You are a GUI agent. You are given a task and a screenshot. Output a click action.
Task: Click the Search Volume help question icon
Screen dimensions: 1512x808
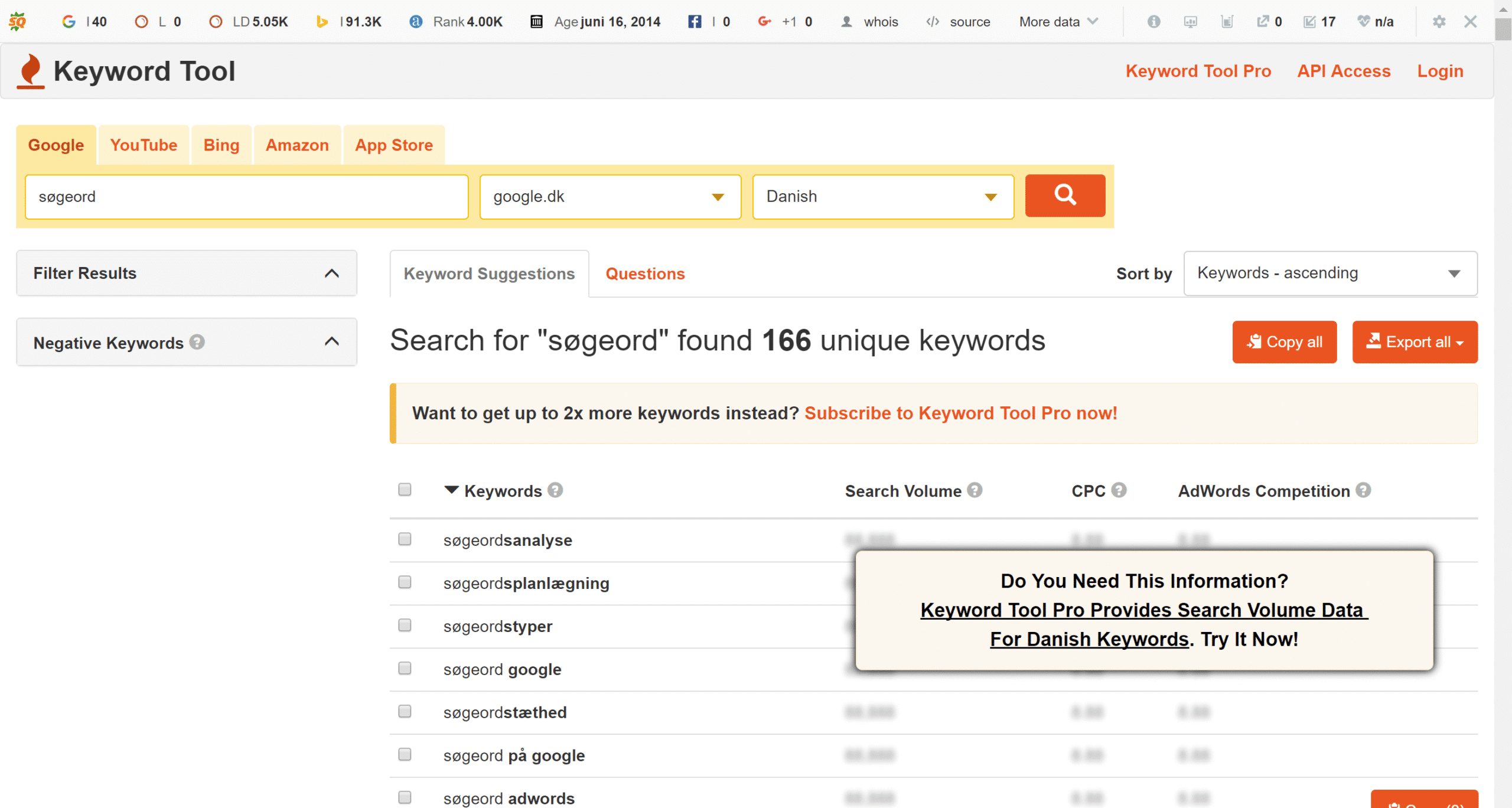975,490
